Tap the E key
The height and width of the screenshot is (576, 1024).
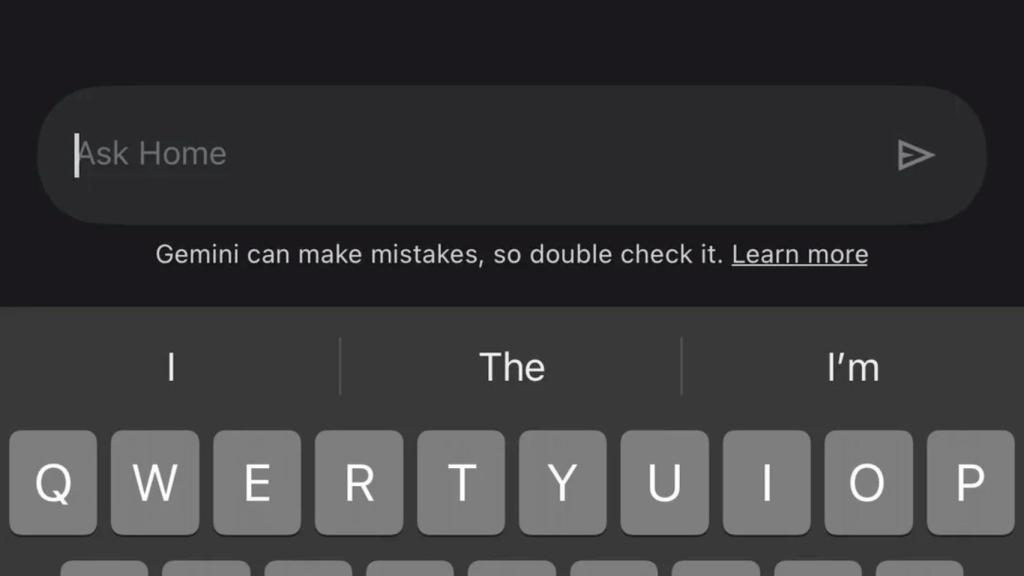[x=257, y=483]
